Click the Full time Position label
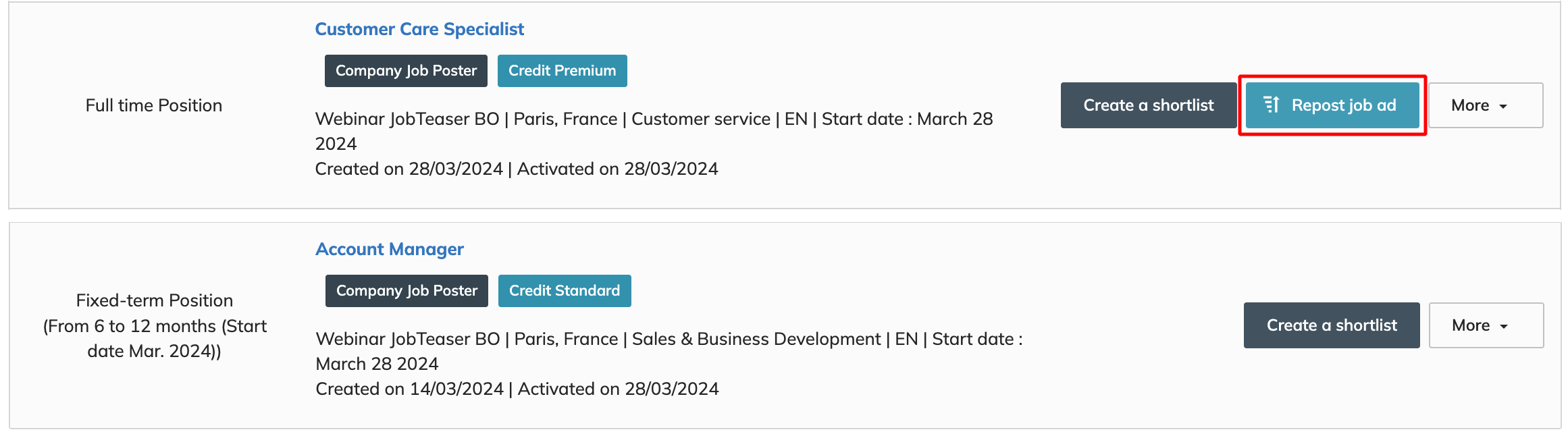 point(154,105)
